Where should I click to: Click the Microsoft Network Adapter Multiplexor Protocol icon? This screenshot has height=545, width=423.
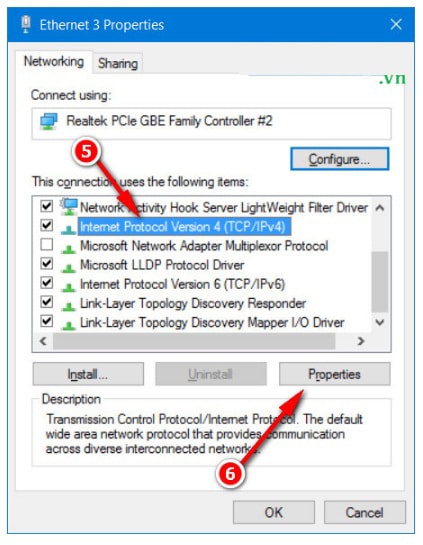(x=68, y=248)
